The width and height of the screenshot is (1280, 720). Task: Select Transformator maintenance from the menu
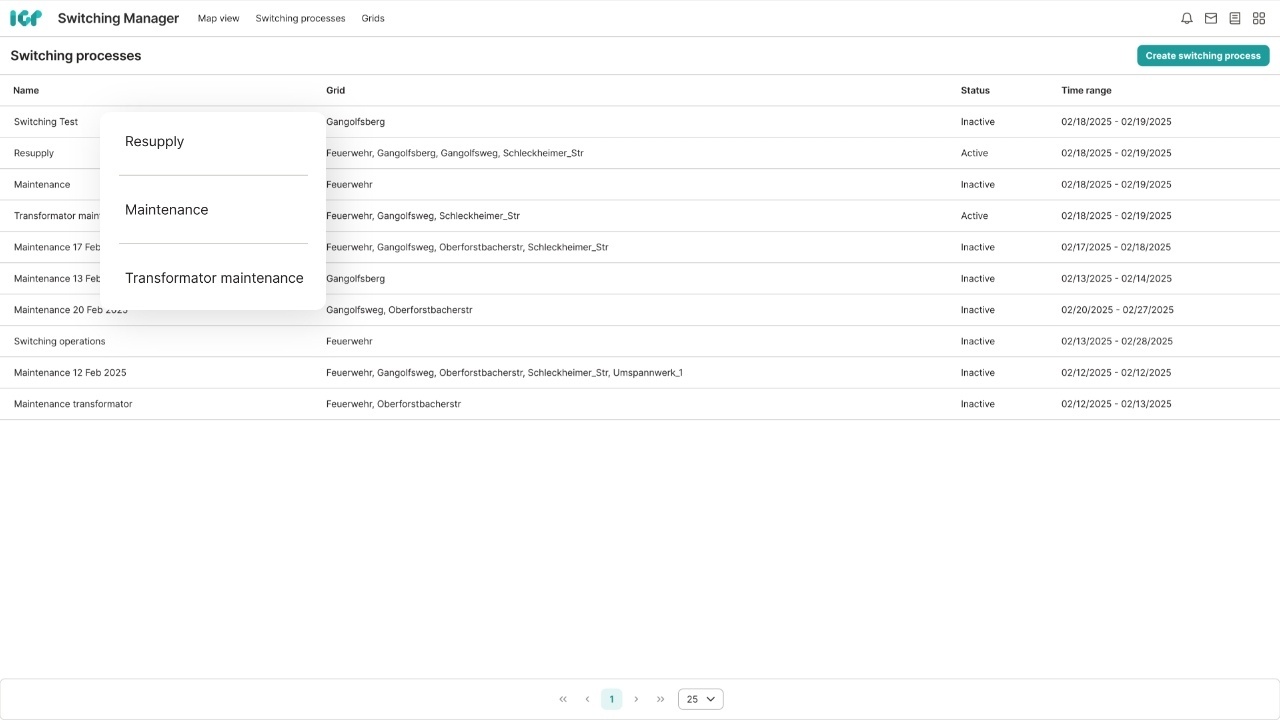point(214,278)
